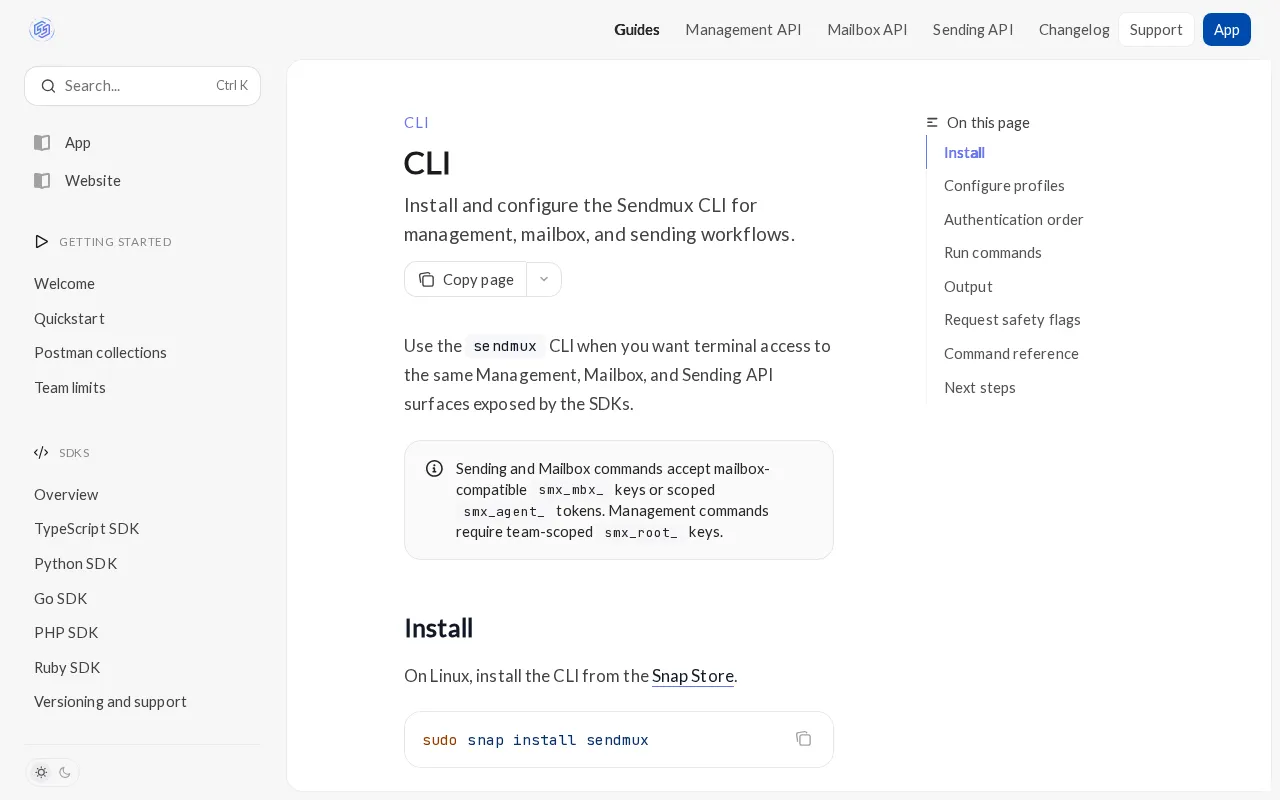Jump to Authentication order section

point(1013,220)
